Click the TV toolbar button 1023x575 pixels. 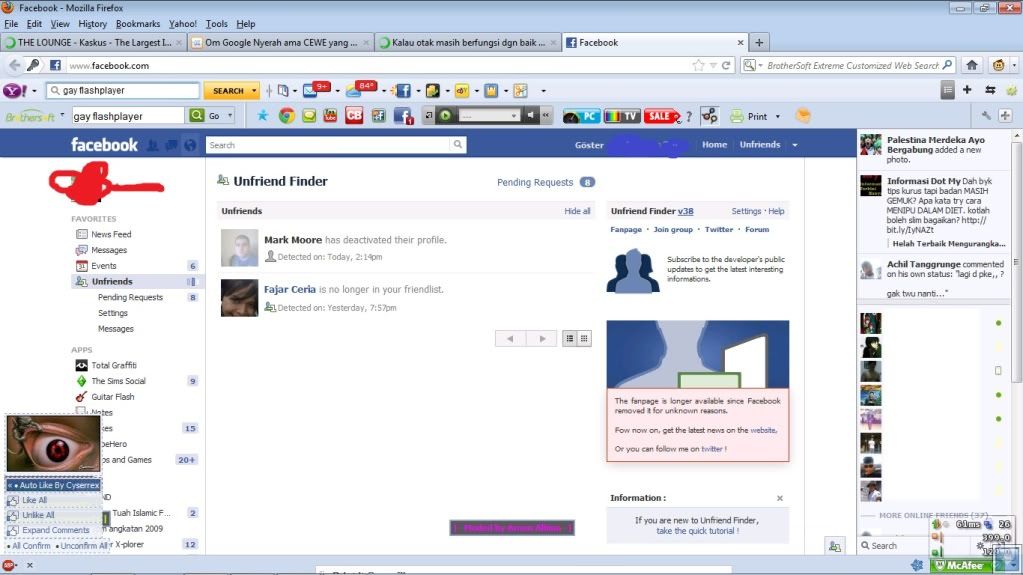(621, 116)
